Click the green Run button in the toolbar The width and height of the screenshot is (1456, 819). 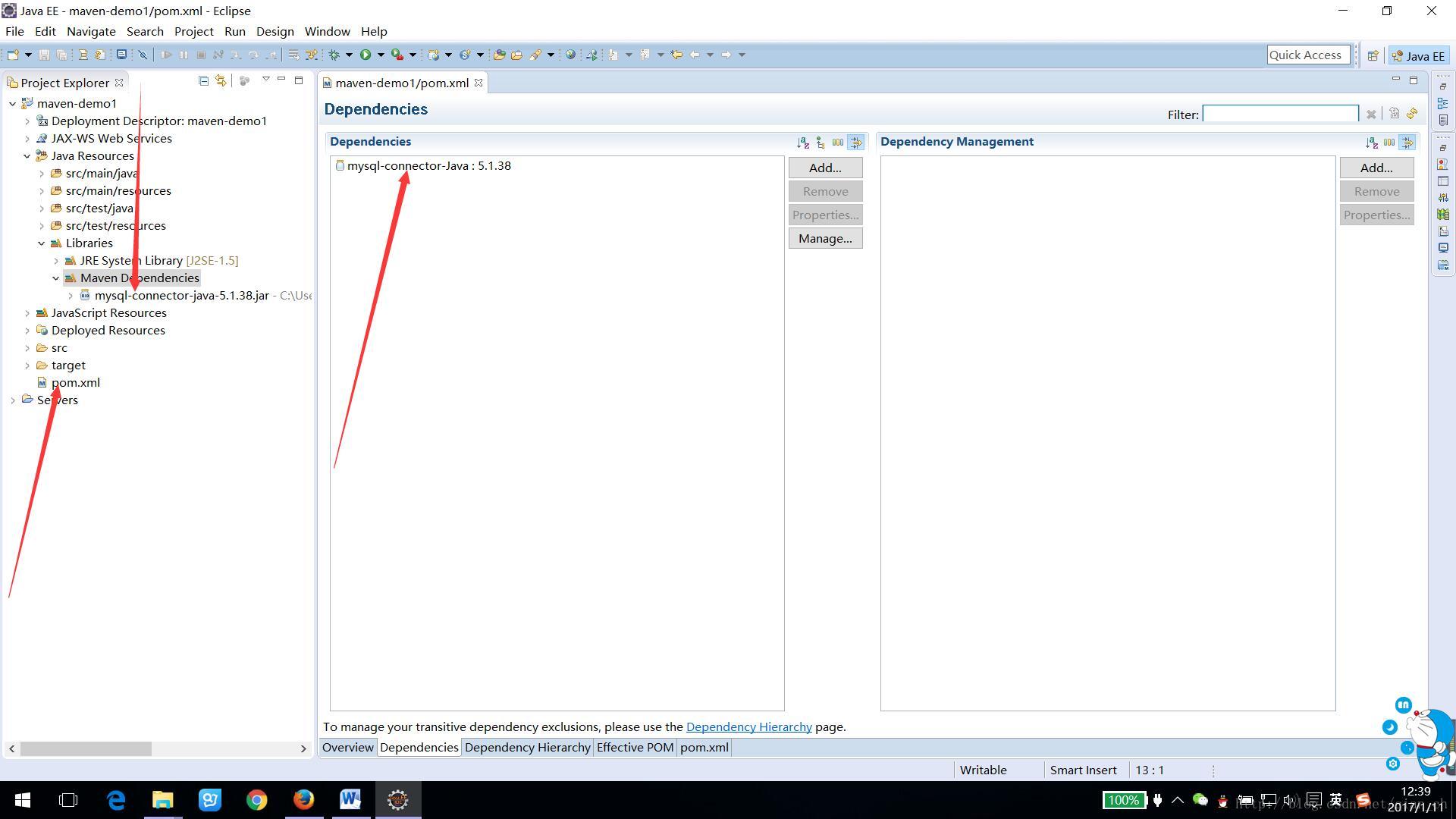coord(366,55)
